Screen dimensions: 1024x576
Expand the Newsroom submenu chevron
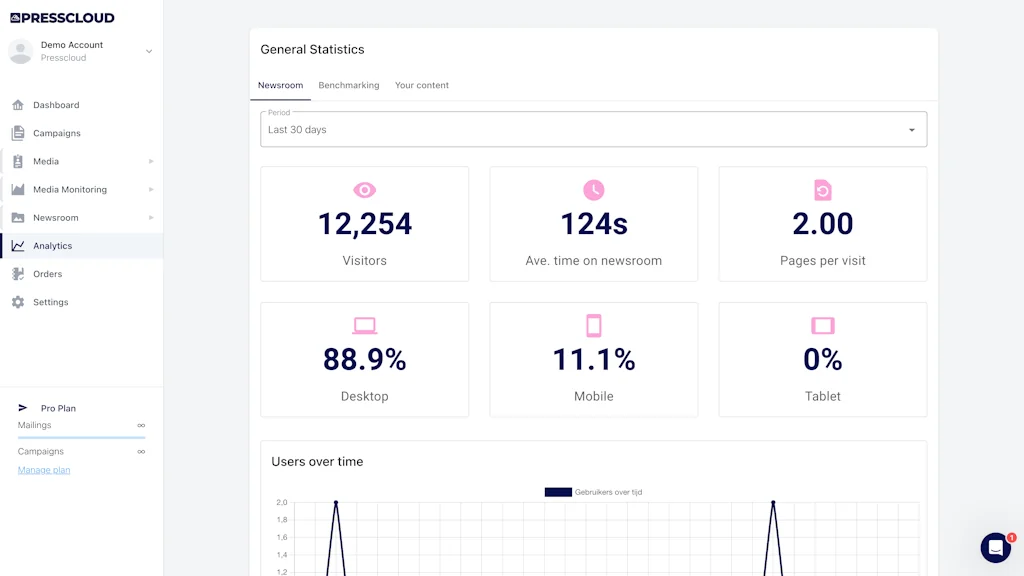151,217
